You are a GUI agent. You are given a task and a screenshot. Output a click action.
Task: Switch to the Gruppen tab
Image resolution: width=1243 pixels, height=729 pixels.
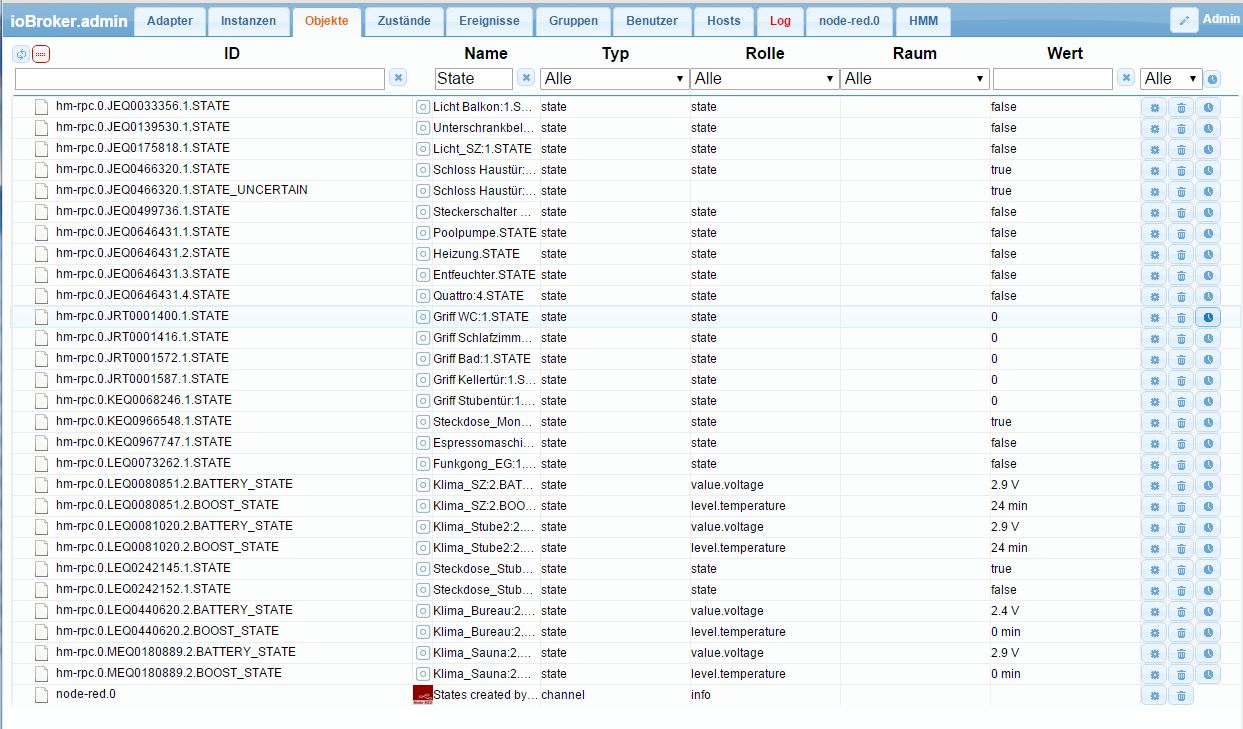pos(573,21)
